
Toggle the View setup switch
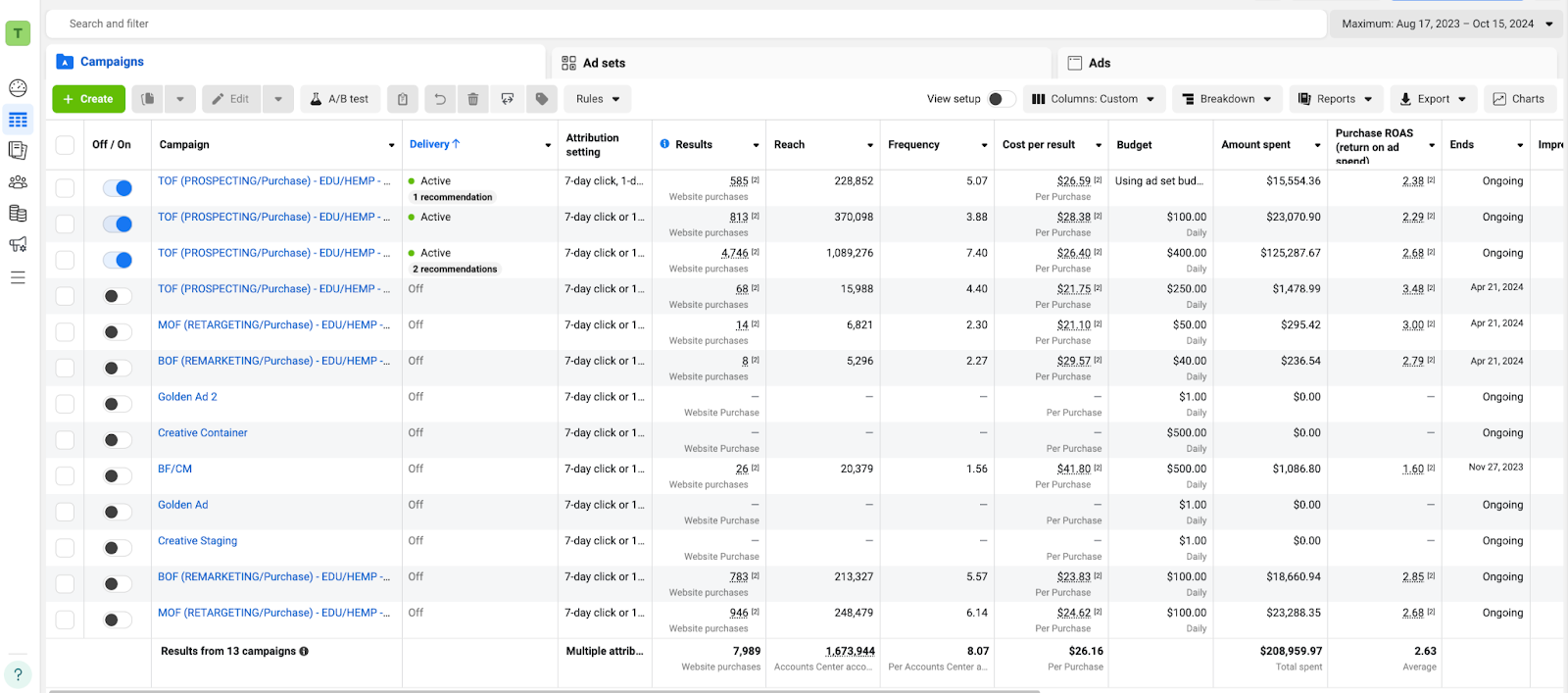[x=1001, y=99]
